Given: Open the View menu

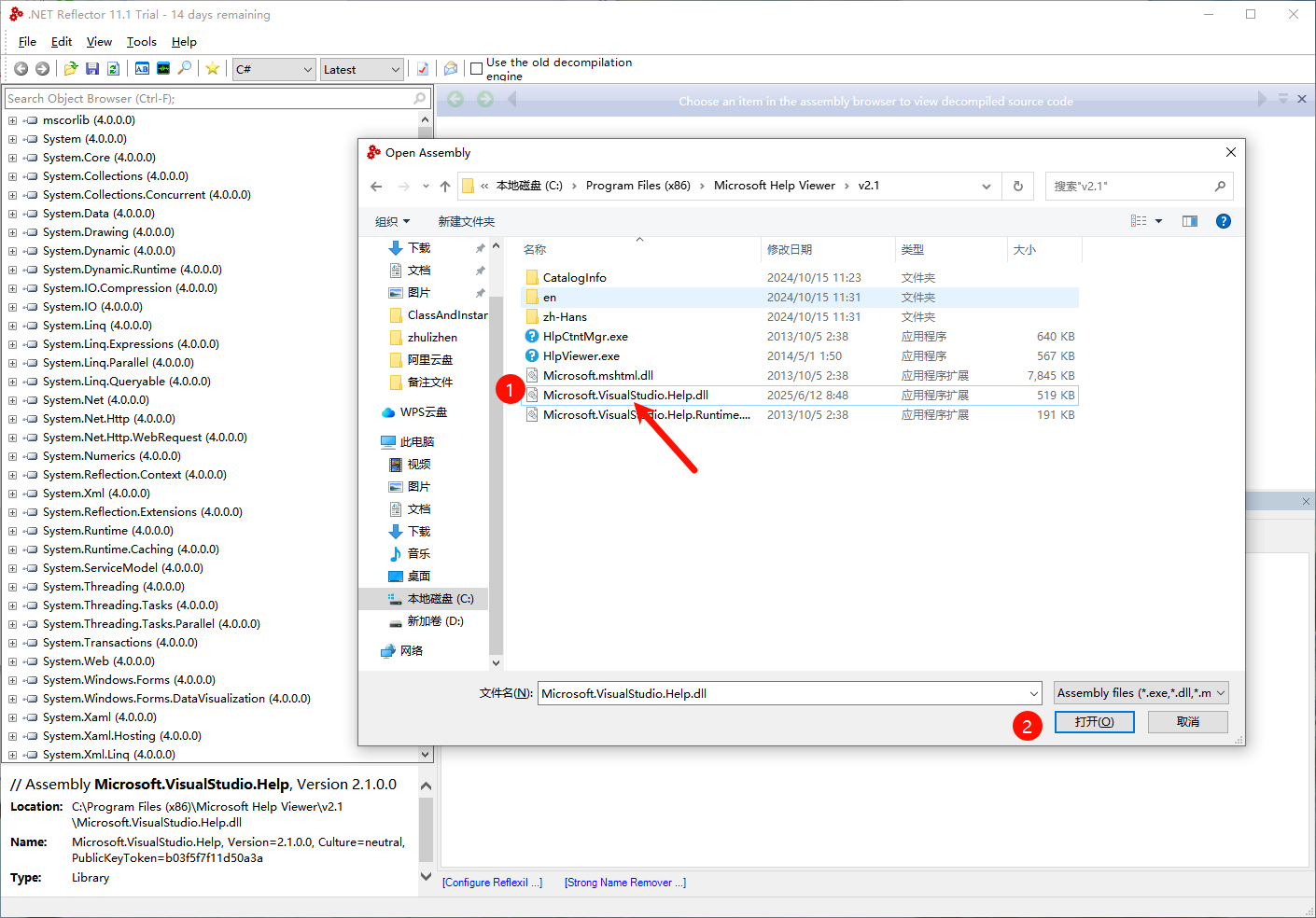Looking at the screenshot, I should pos(99,42).
